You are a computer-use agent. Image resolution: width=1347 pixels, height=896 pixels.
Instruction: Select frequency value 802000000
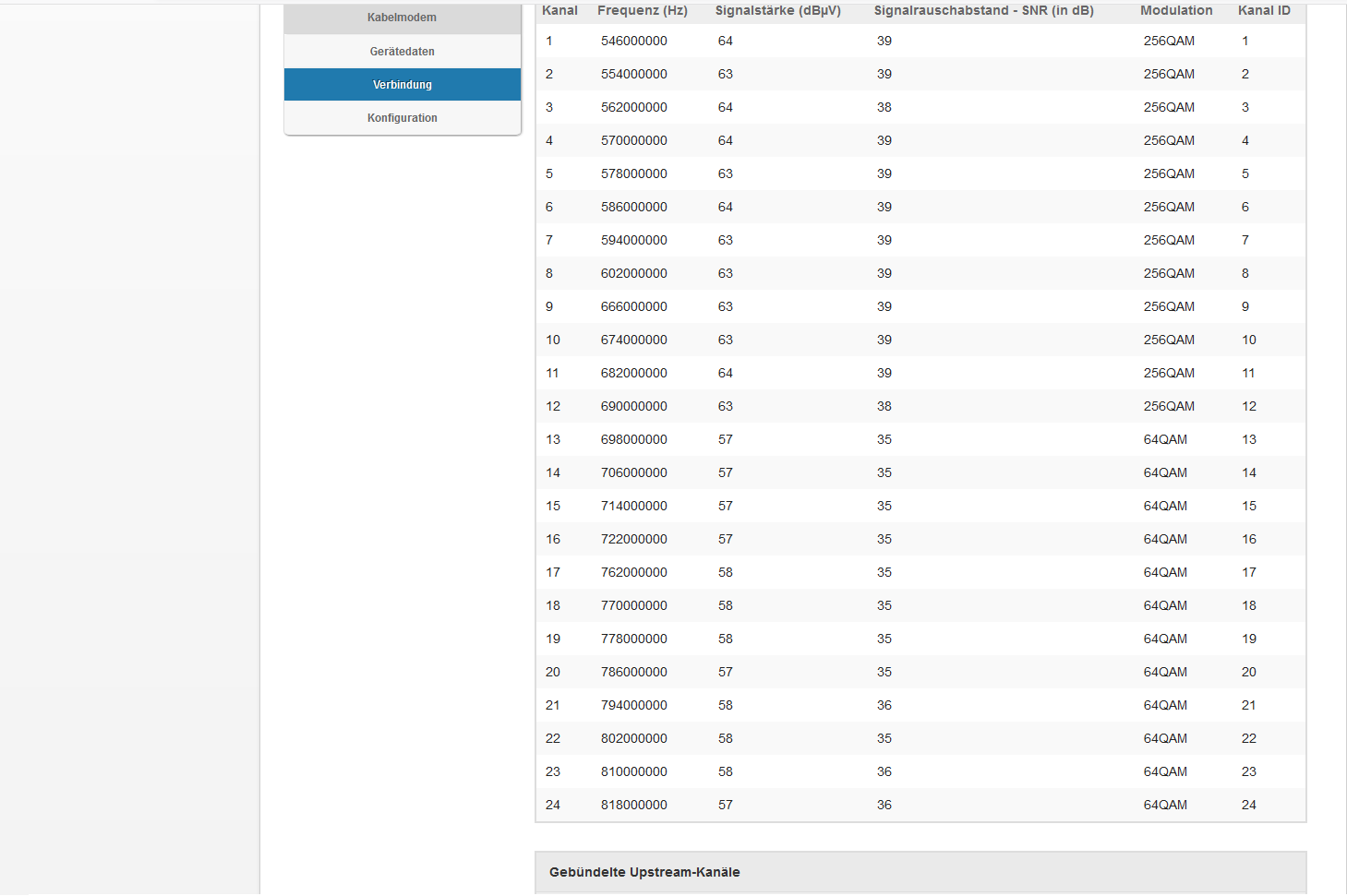634,738
